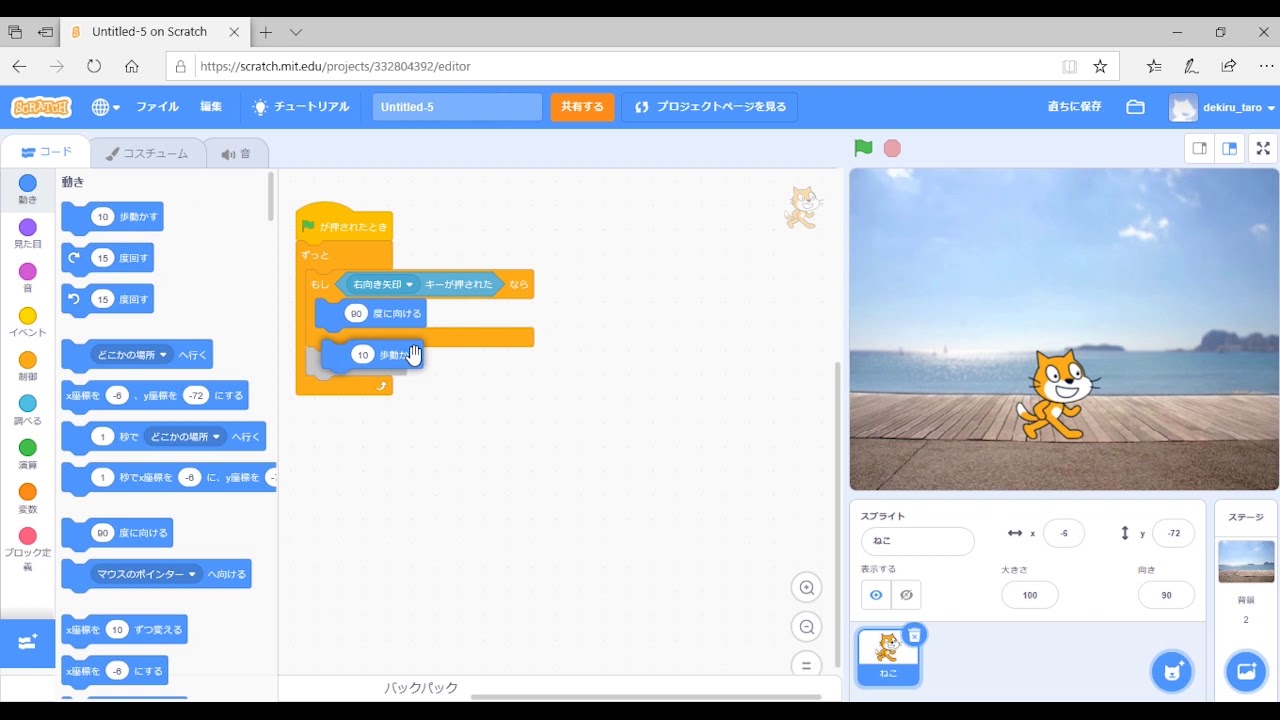Switch to small stage layout

[1199, 148]
